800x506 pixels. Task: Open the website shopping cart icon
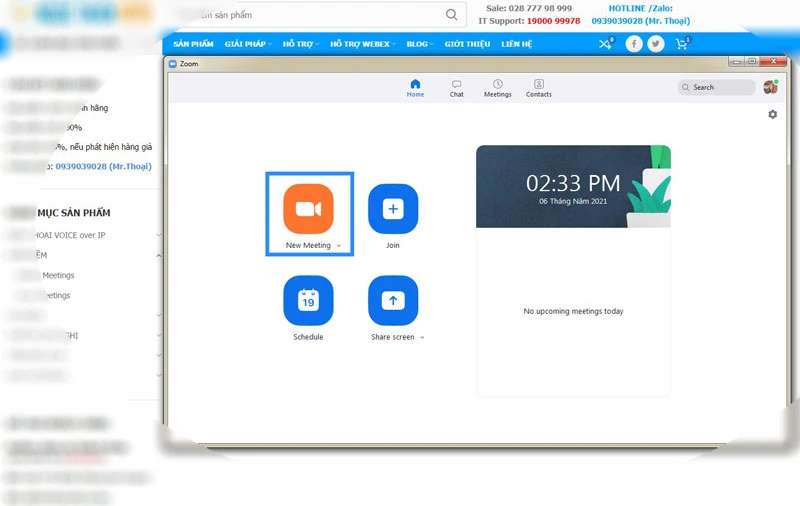coord(682,44)
